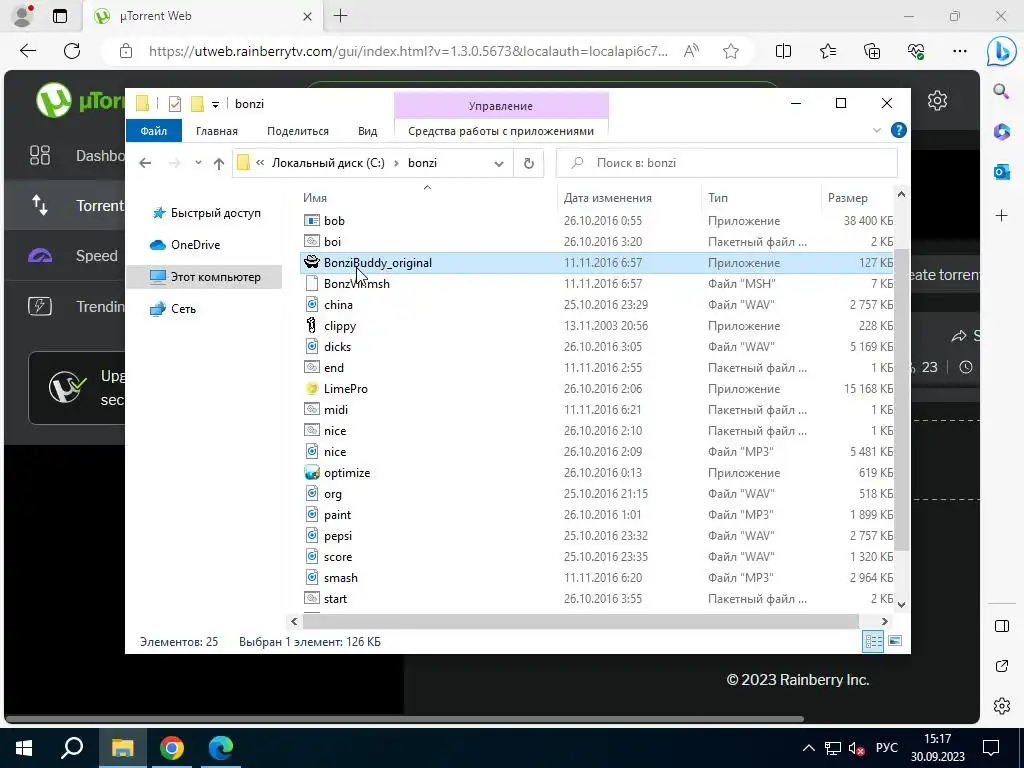Open Windows Start menu
This screenshot has height=768, width=1024.
tap(24, 748)
